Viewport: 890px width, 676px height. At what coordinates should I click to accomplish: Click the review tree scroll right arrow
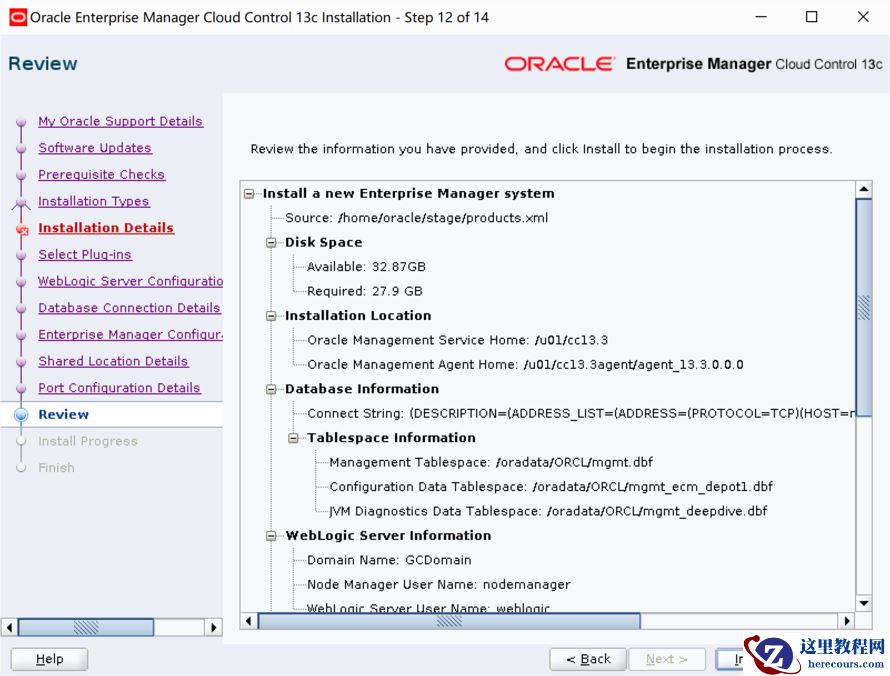pyautogui.click(x=847, y=621)
